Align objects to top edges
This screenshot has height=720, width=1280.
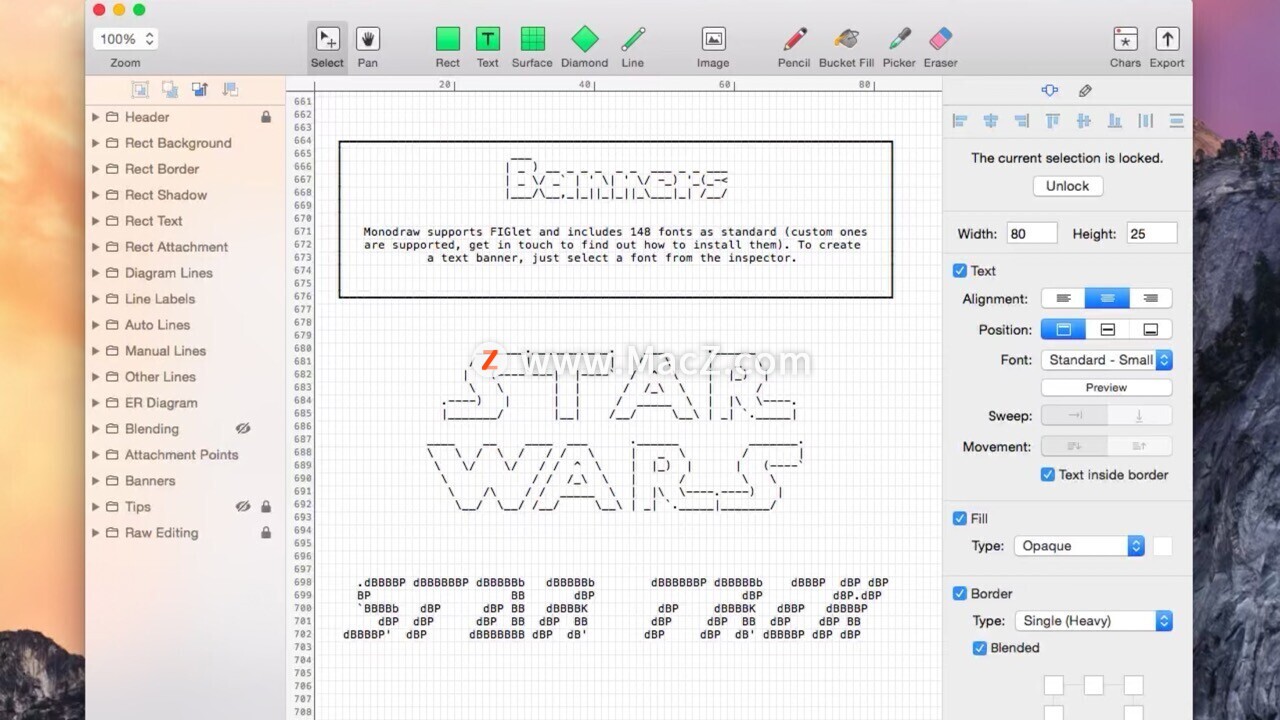pyautogui.click(x=1052, y=121)
